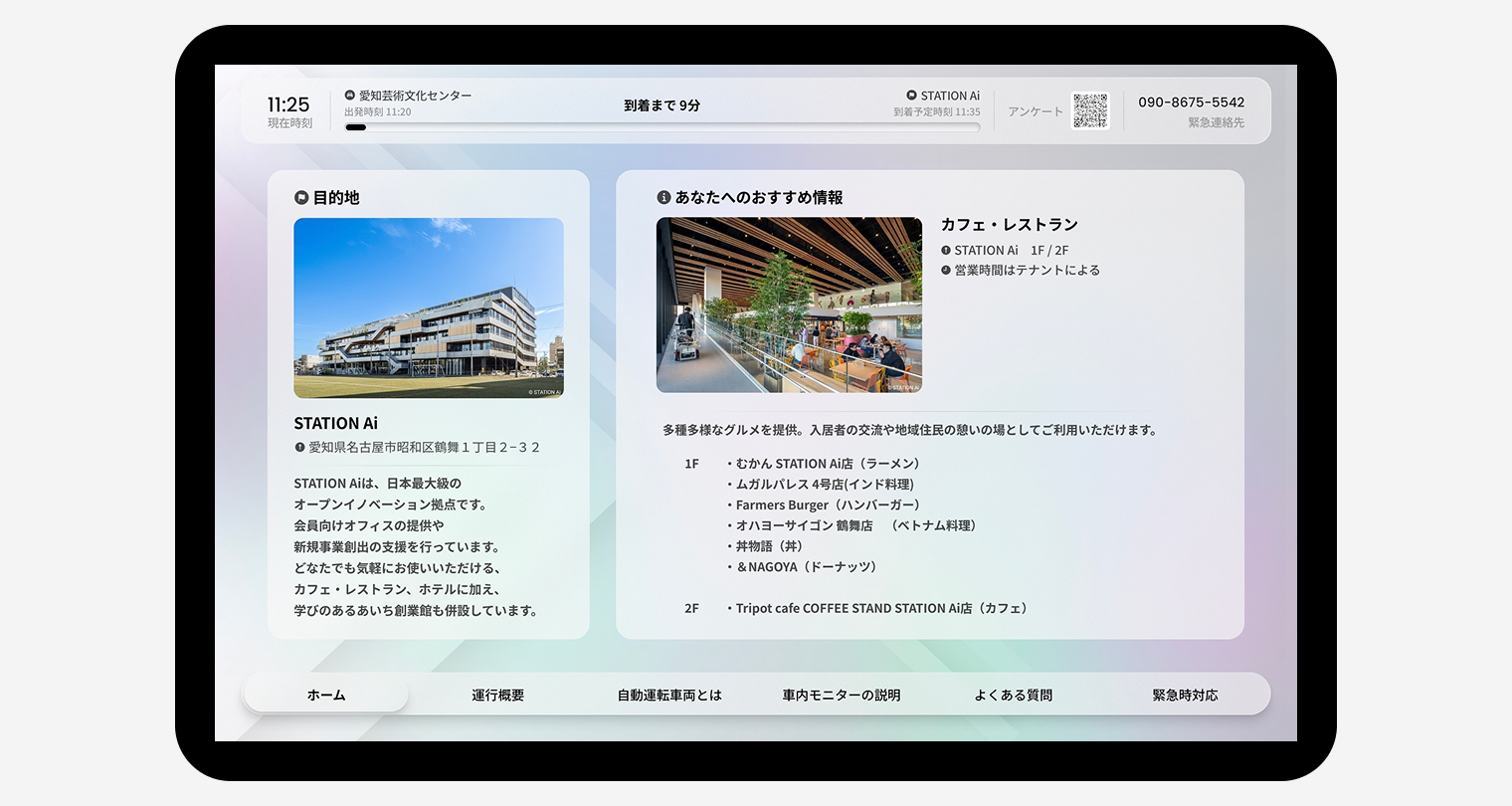Viewport: 1512px width, 806px height.
Task: Open the よくある質問 page
Action: [x=1013, y=695]
